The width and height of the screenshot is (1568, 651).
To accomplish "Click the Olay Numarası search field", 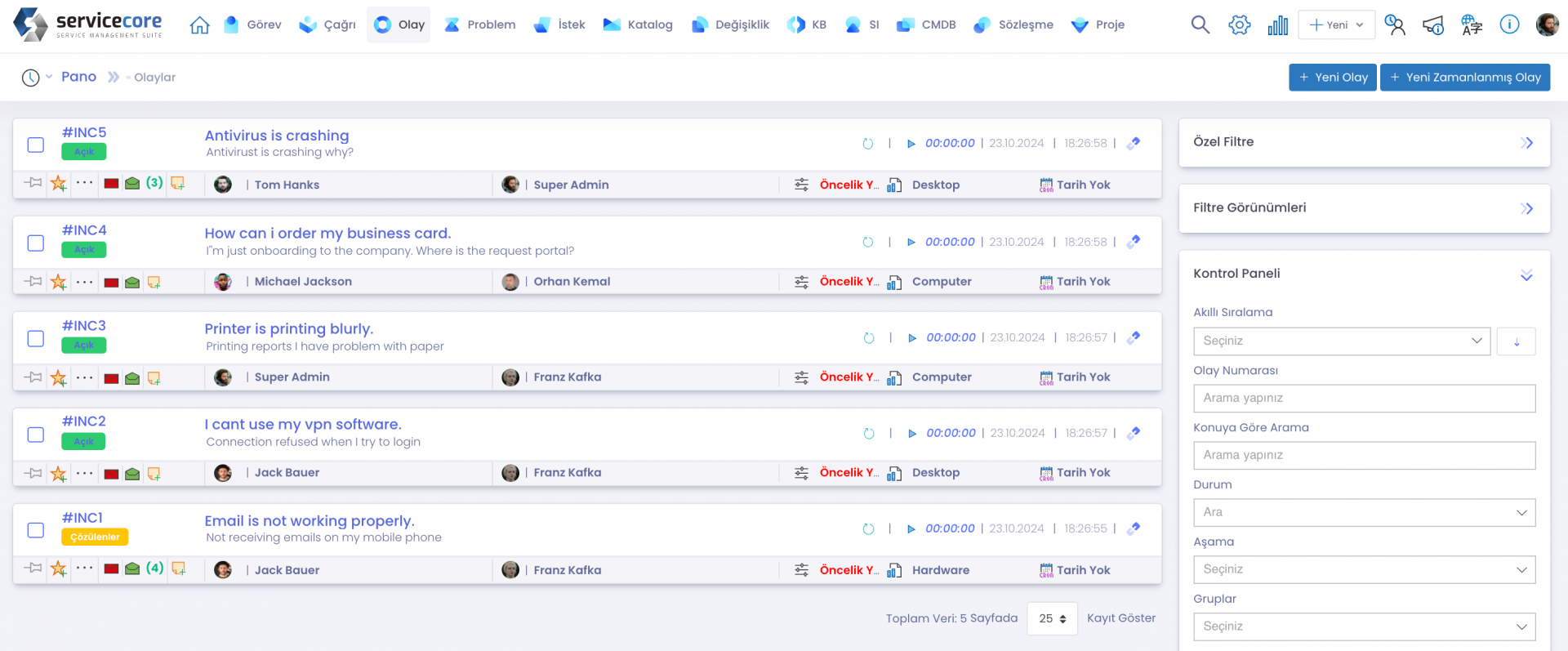I will (1364, 399).
